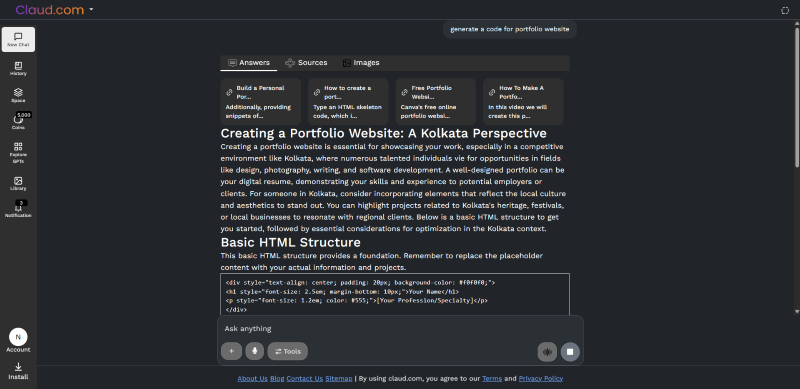Click the page vertical scrollbar thumb
The width and height of the screenshot is (800, 389).
click(797, 97)
